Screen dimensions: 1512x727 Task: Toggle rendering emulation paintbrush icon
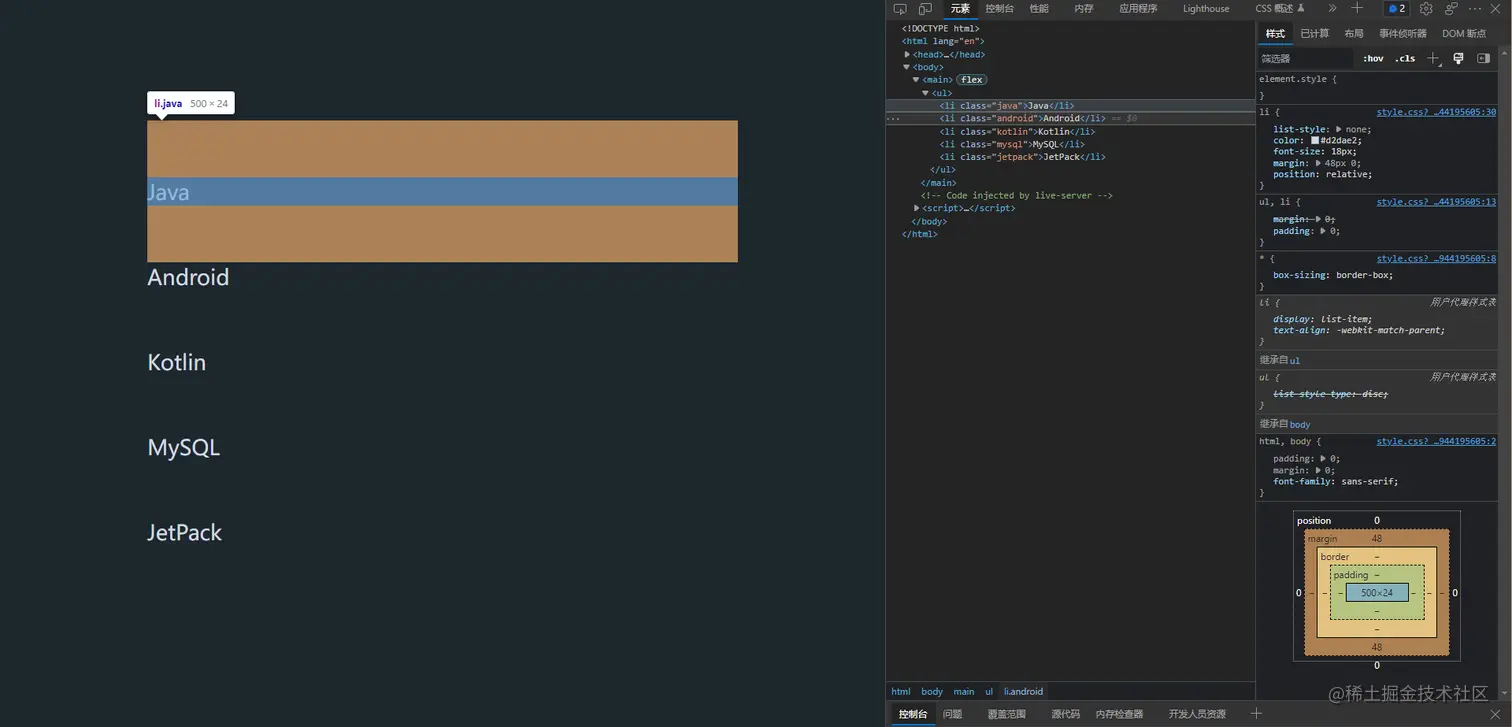click(1458, 58)
